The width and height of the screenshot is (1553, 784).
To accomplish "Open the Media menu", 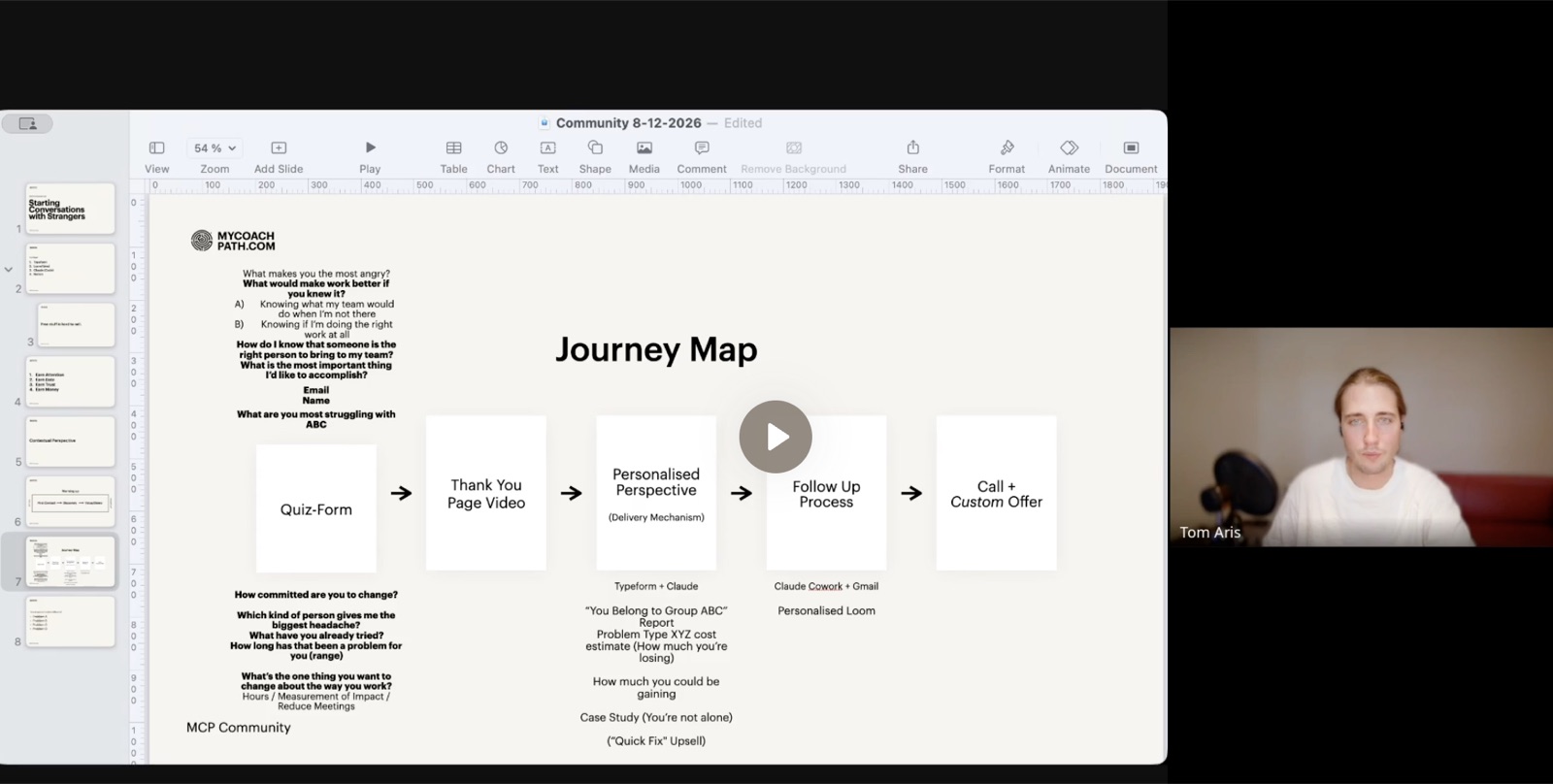I will (x=644, y=156).
